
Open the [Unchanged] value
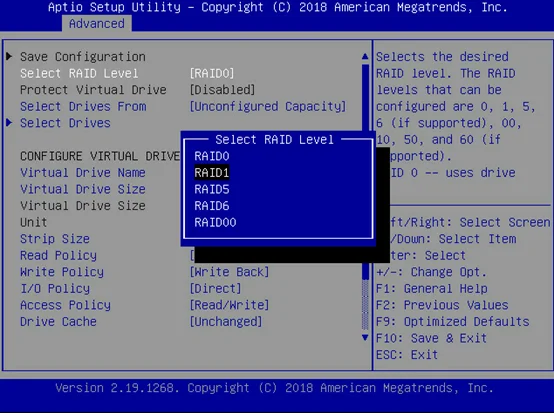coord(226,321)
